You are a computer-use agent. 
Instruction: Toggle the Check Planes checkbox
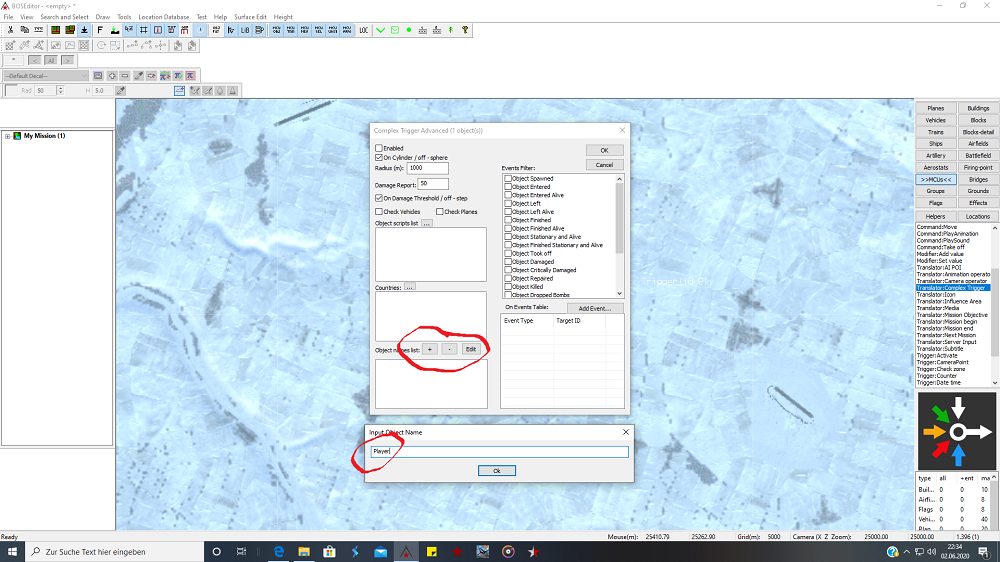click(x=439, y=212)
